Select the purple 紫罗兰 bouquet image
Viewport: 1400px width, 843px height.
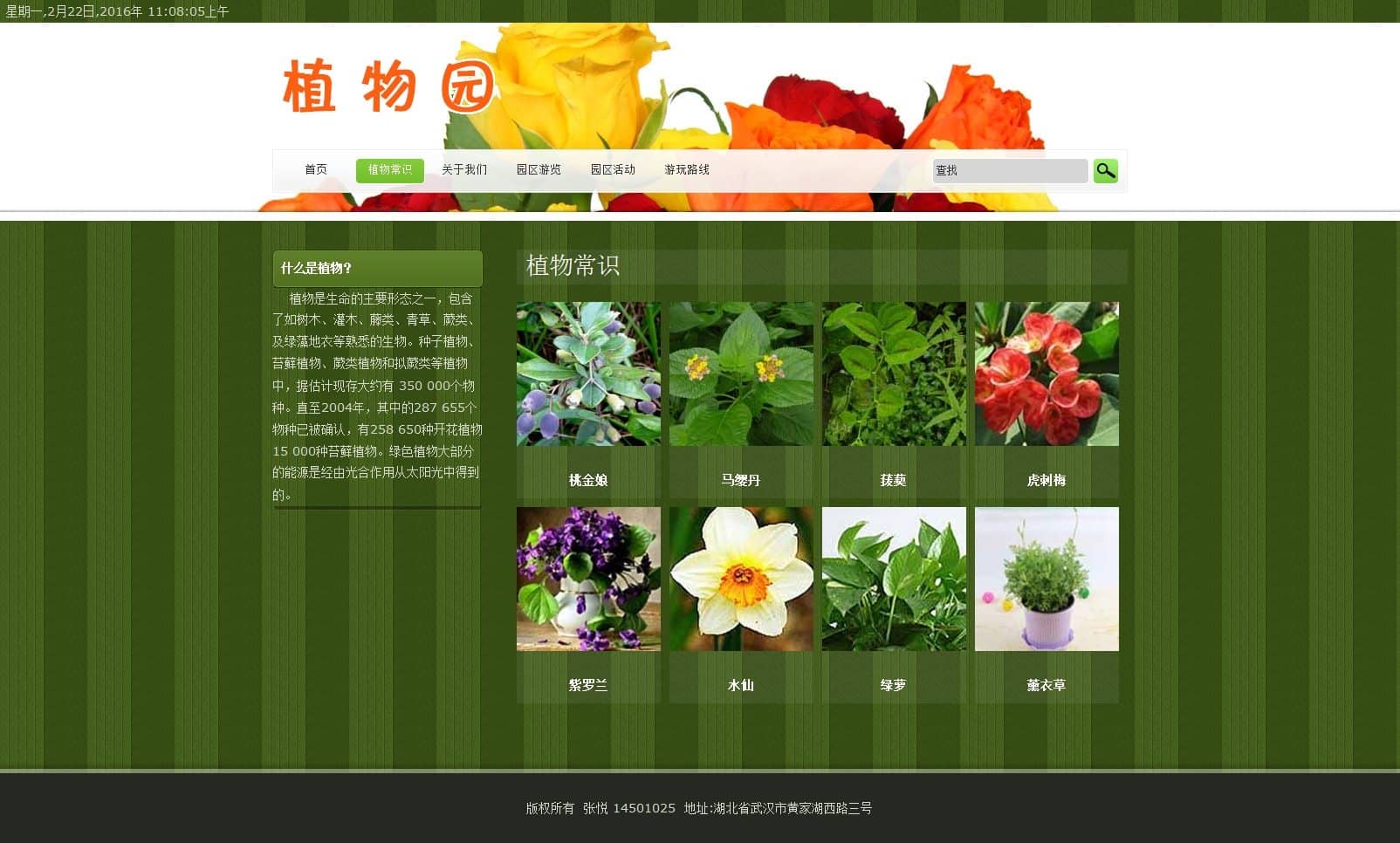(588, 579)
